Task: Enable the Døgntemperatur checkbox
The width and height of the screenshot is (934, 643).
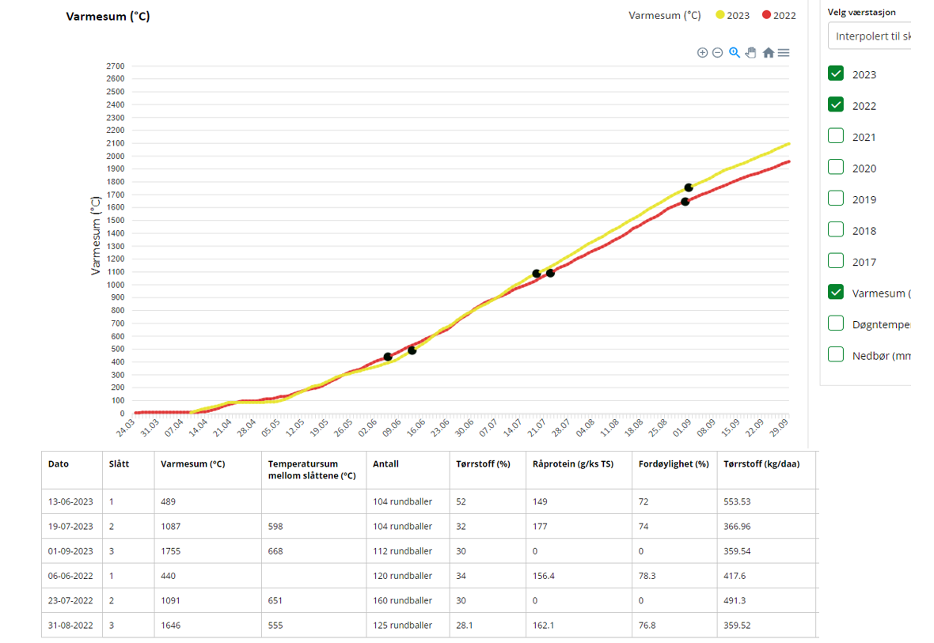Action: (x=836, y=323)
